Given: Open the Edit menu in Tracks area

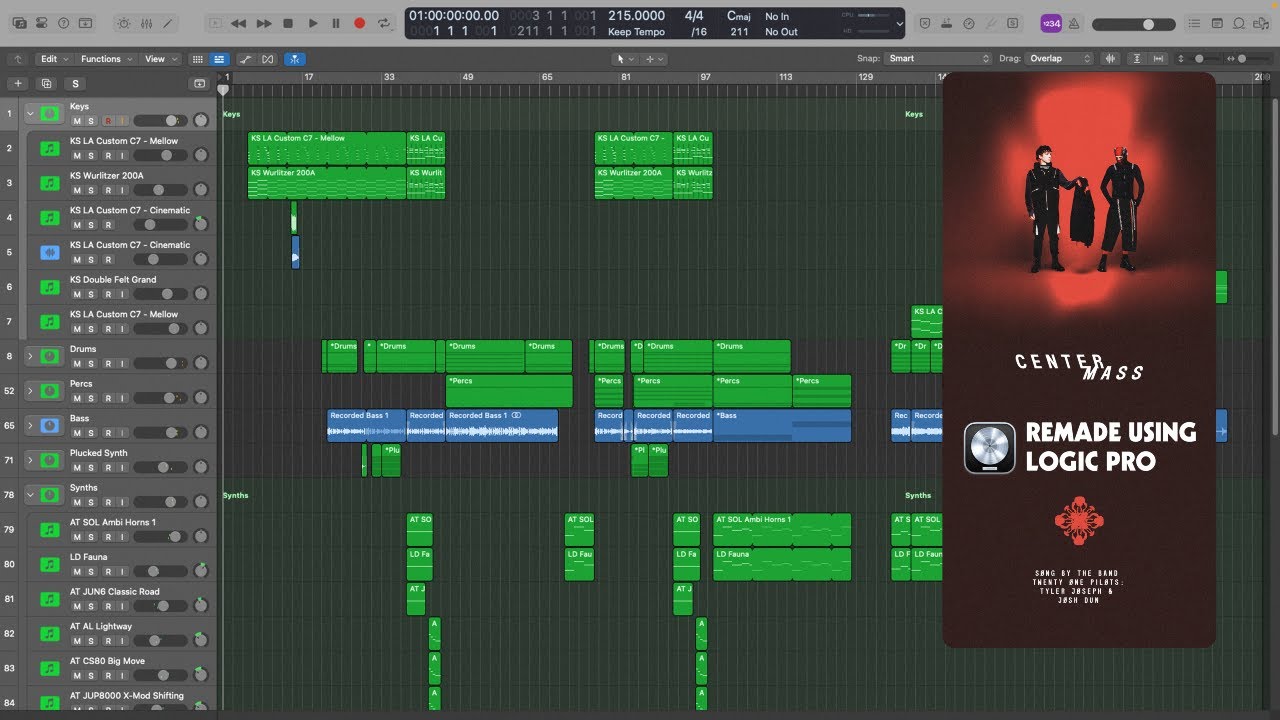Looking at the screenshot, I should pos(54,59).
